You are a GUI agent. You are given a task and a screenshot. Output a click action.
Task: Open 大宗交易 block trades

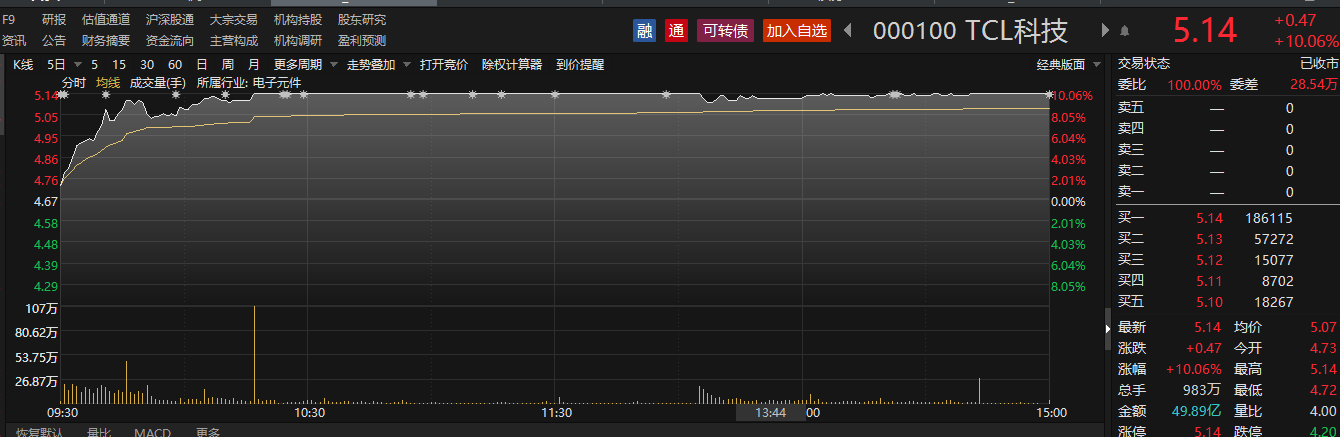[x=234, y=19]
